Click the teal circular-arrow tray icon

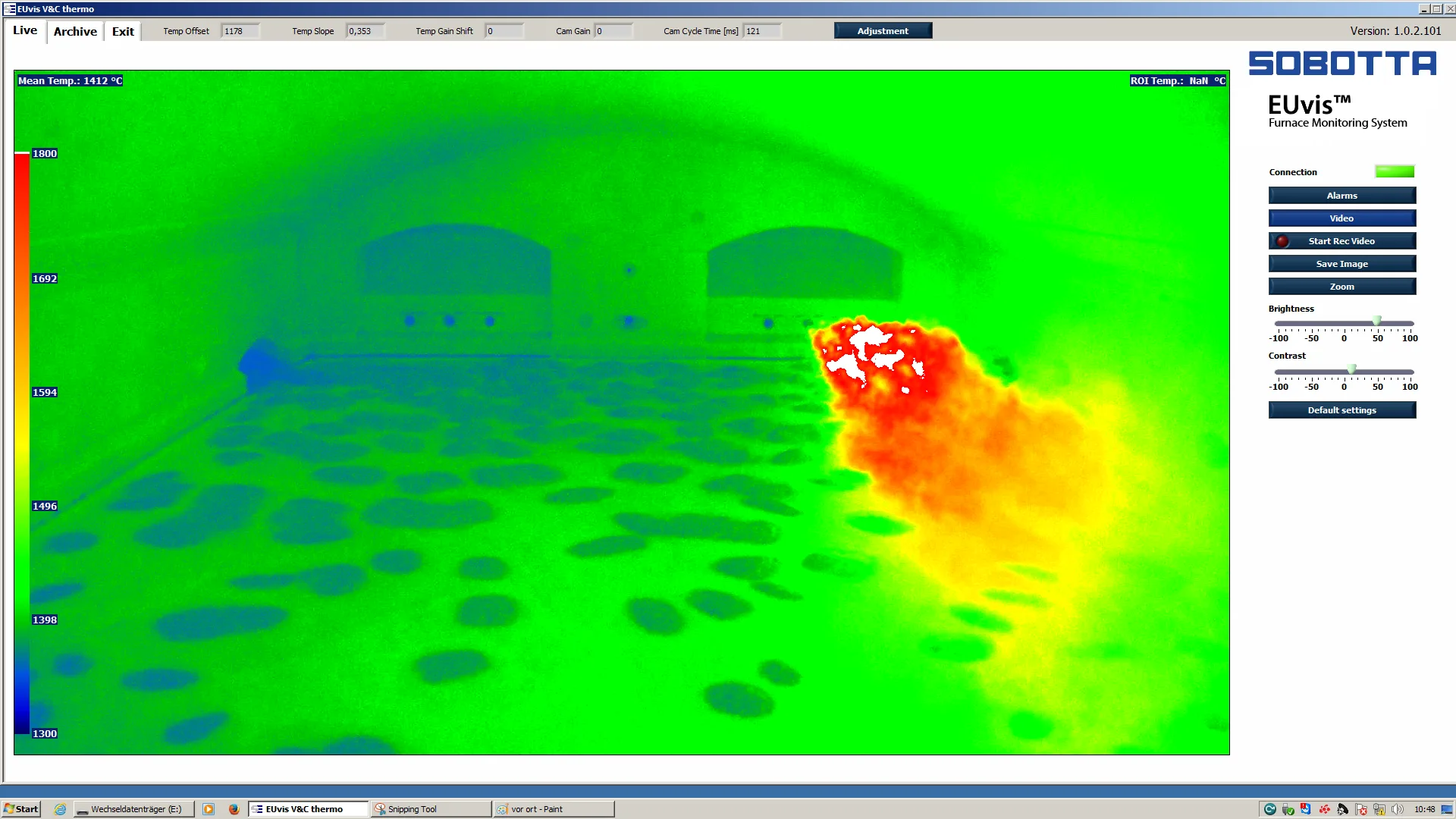(x=1270, y=809)
